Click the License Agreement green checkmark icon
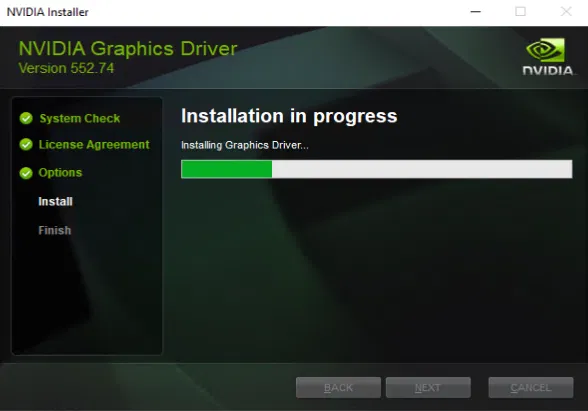Image resolution: width=588 pixels, height=411 pixels. click(x=26, y=144)
